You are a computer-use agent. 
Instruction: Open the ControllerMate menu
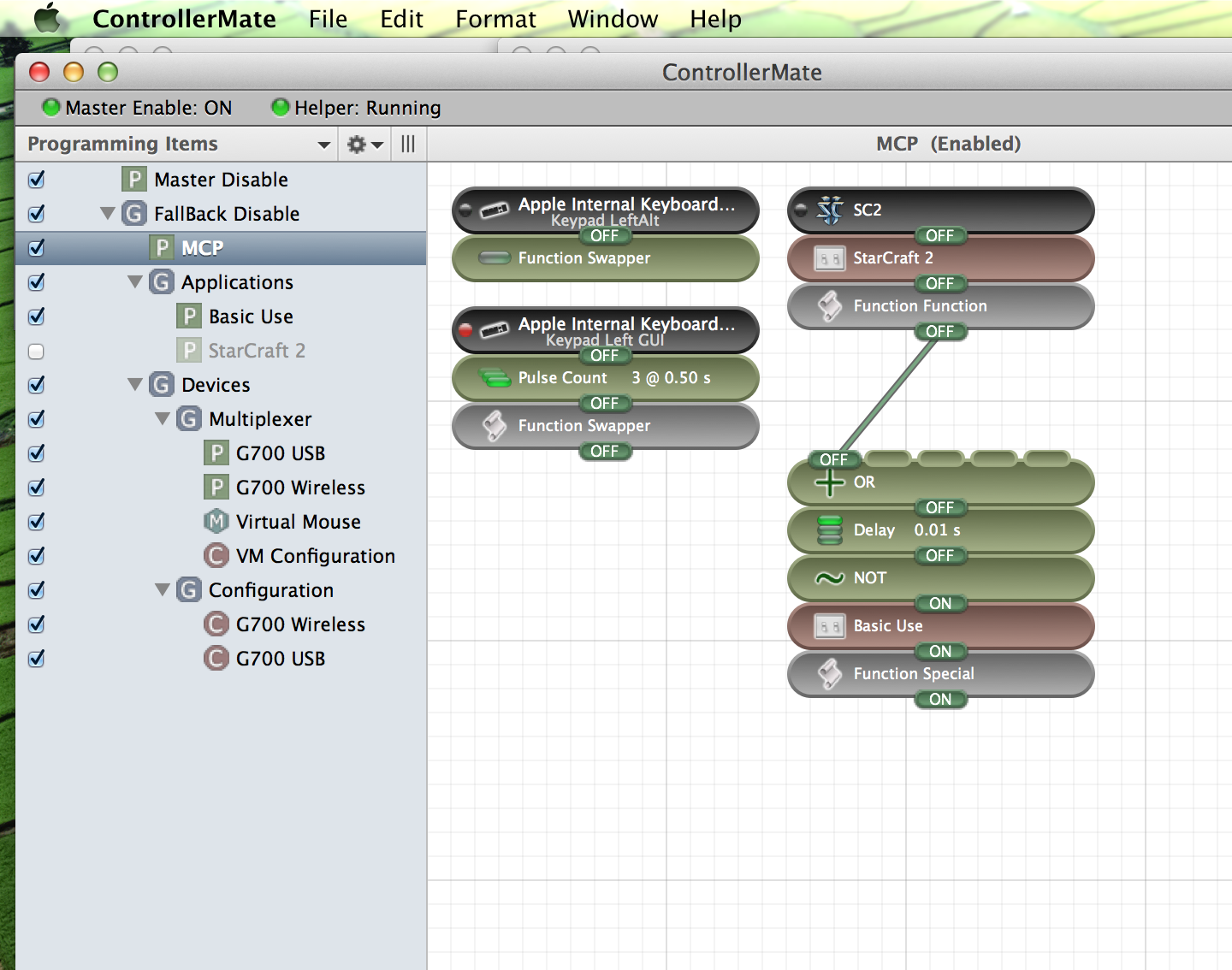coord(184,19)
